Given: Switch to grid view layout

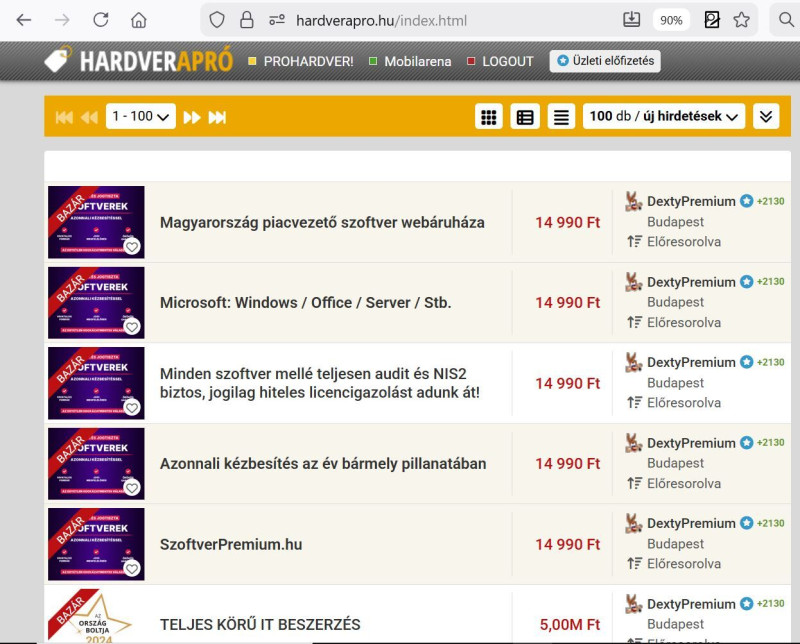Looking at the screenshot, I should pyautogui.click(x=489, y=116).
